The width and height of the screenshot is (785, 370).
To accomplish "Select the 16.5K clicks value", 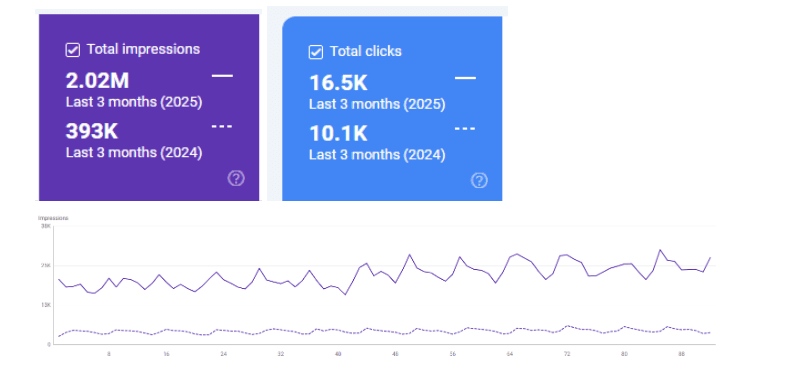I will tap(338, 83).
